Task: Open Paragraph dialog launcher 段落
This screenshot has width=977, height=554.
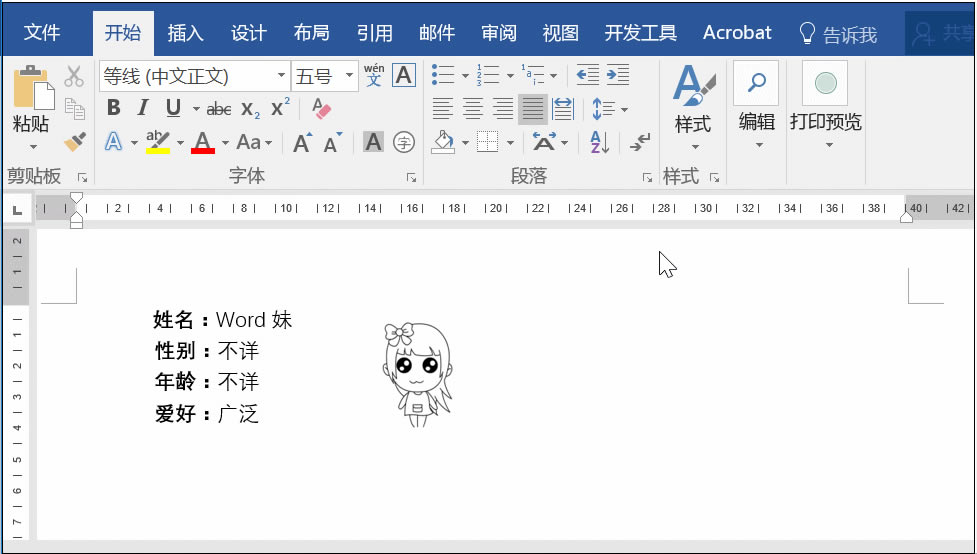Action: tap(647, 178)
